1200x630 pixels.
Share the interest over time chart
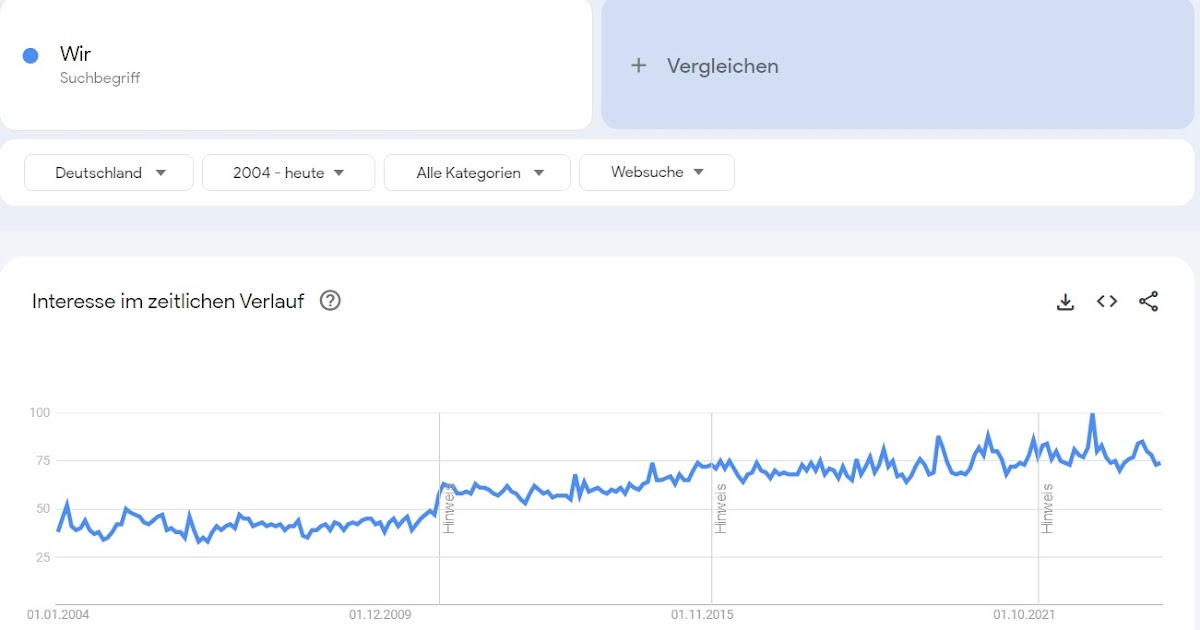pos(1148,301)
